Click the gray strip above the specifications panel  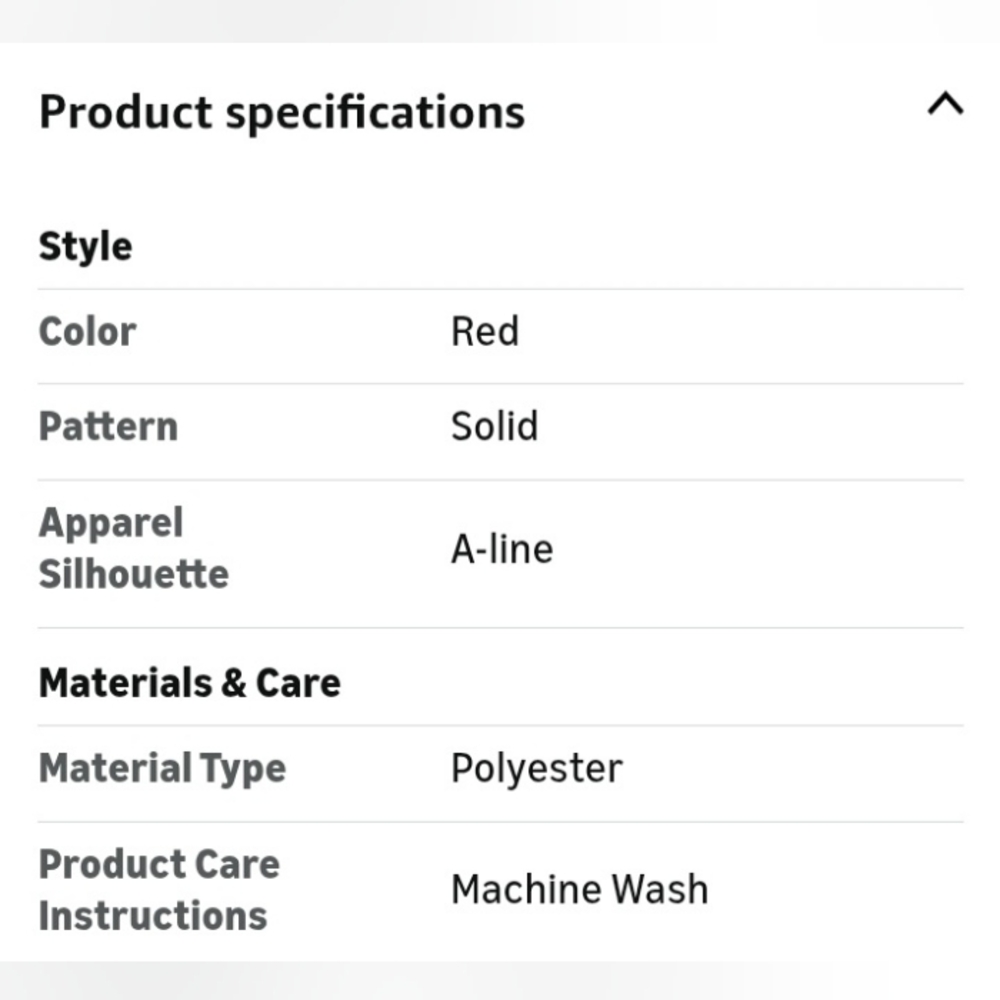point(500,20)
